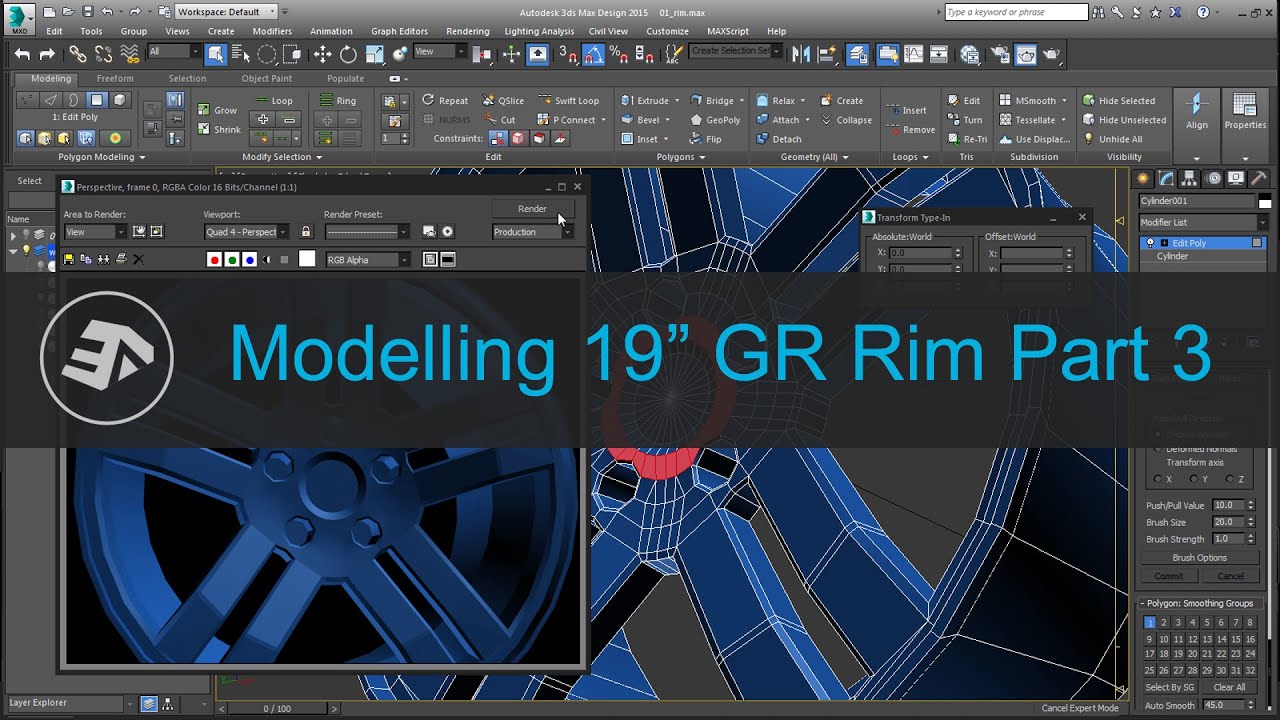Click the Grow selection button

pos(217,110)
